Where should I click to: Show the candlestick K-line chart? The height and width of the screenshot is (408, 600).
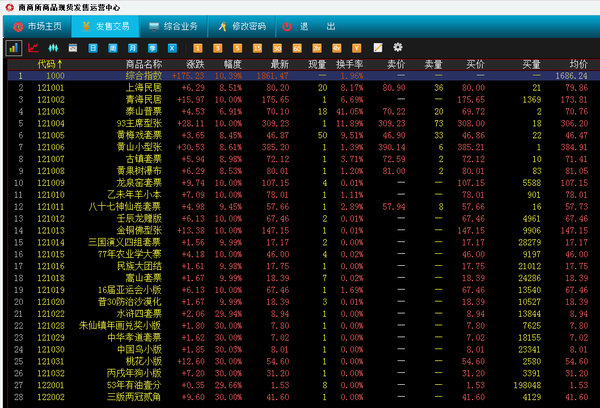click(53, 47)
